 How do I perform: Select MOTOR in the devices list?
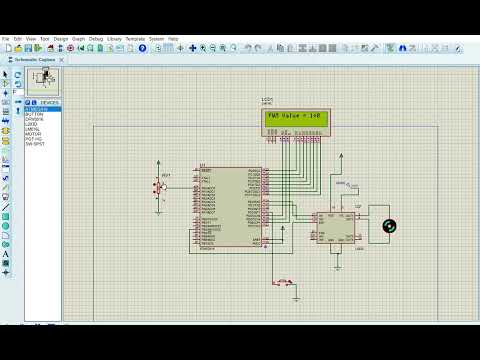[x=33, y=134]
